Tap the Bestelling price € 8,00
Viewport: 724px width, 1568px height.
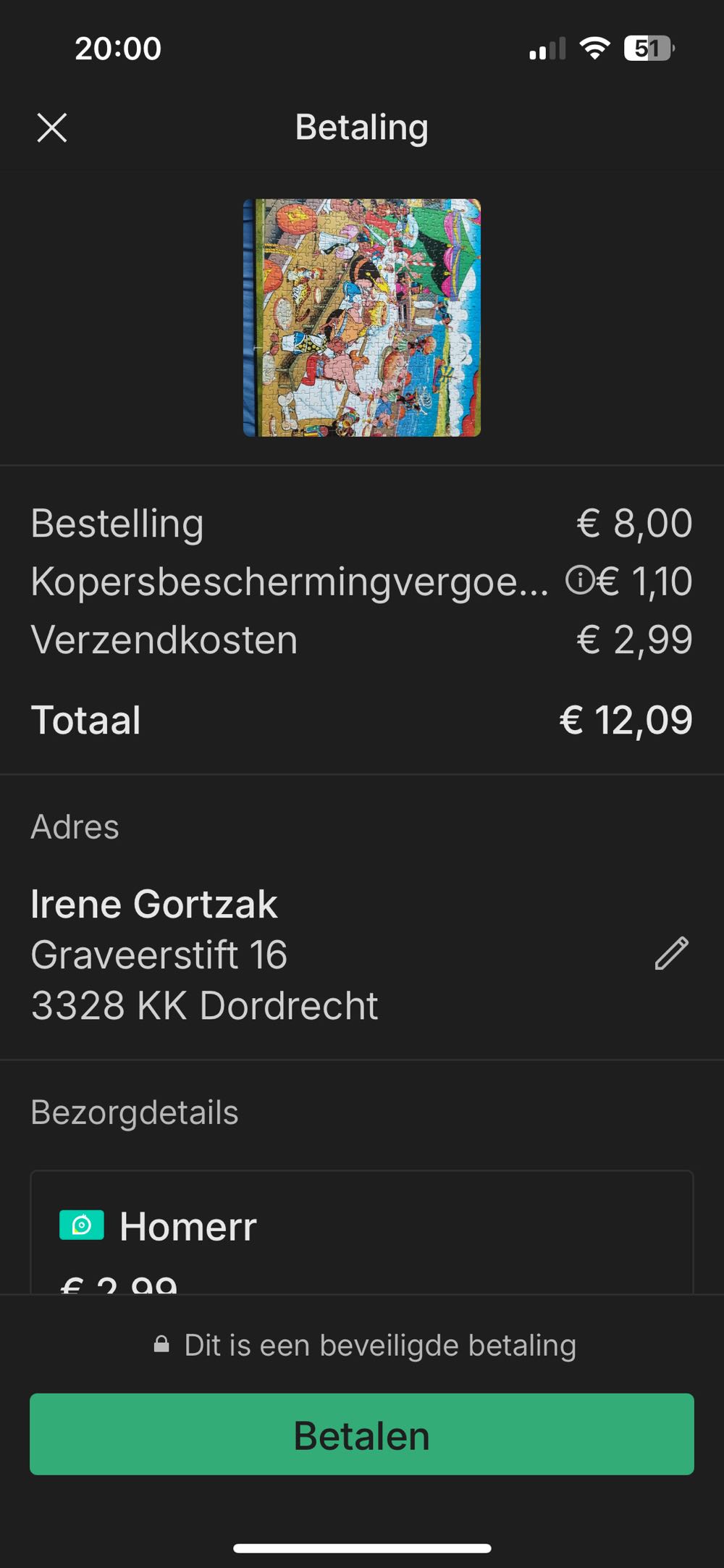(x=634, y=523)
